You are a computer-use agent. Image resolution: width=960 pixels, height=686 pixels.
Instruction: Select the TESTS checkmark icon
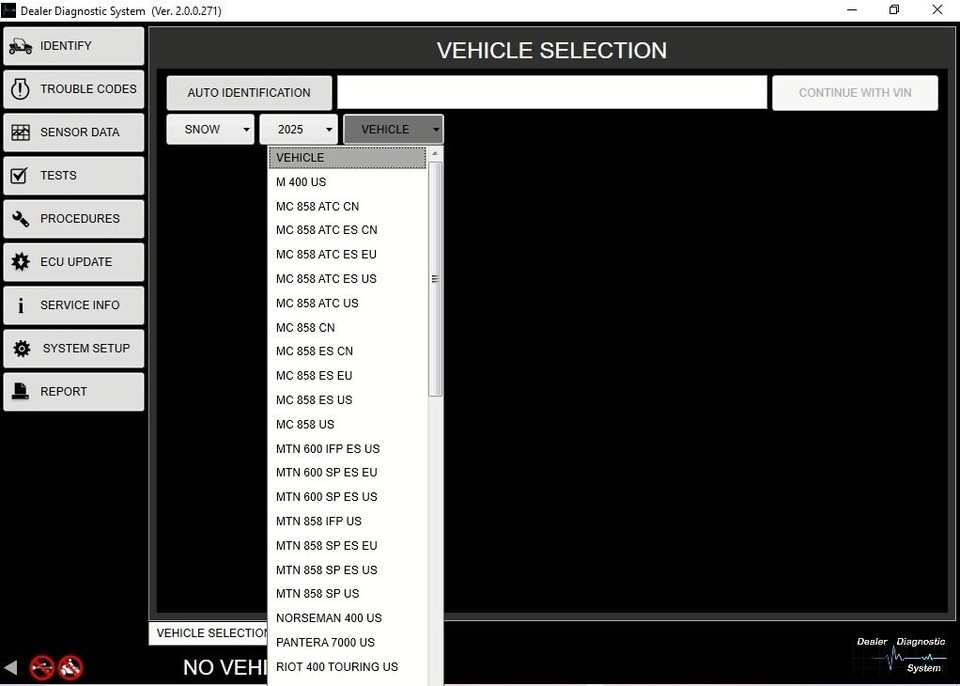click(x=20, y=175)
